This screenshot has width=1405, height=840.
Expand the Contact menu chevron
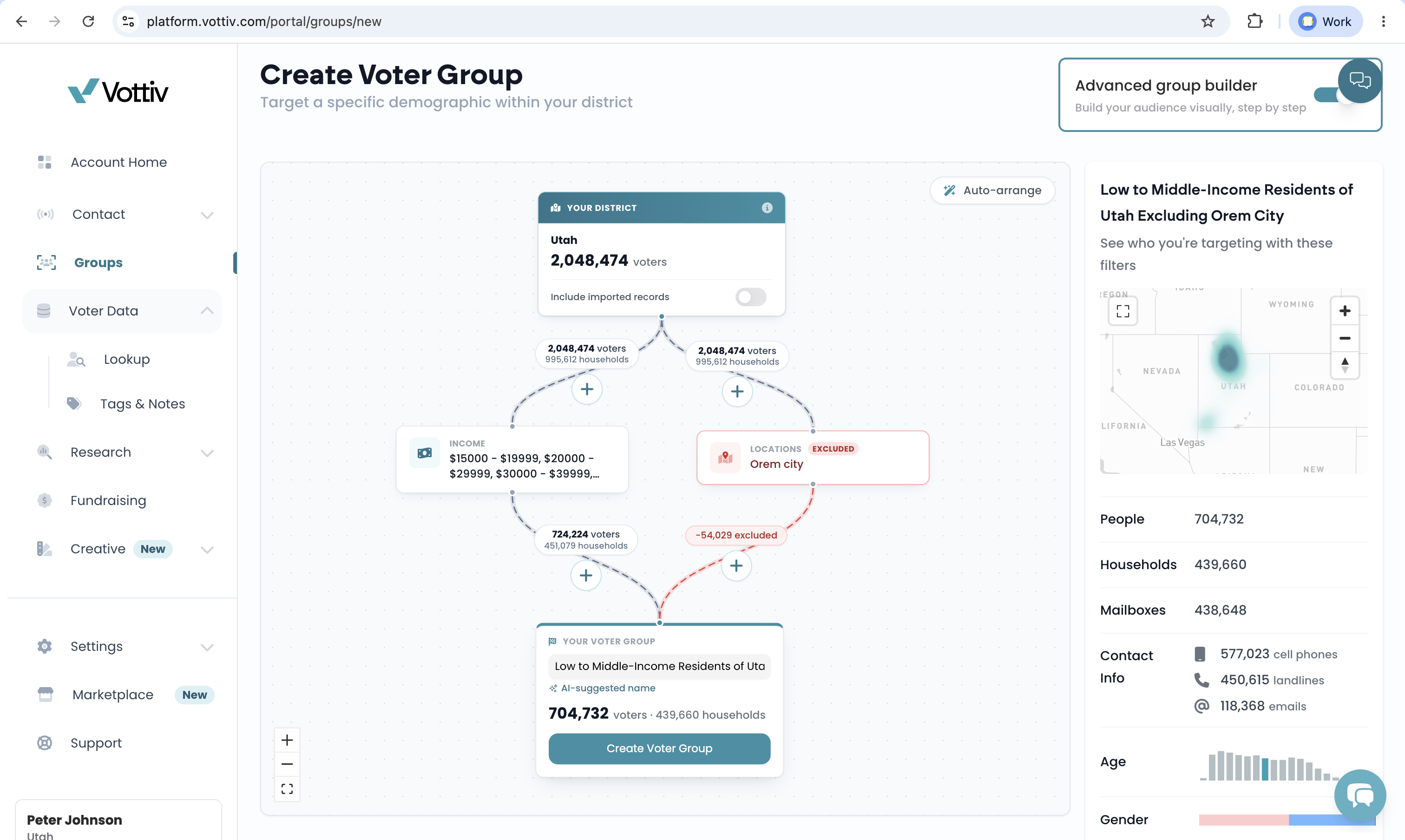[x=207, y=215]
